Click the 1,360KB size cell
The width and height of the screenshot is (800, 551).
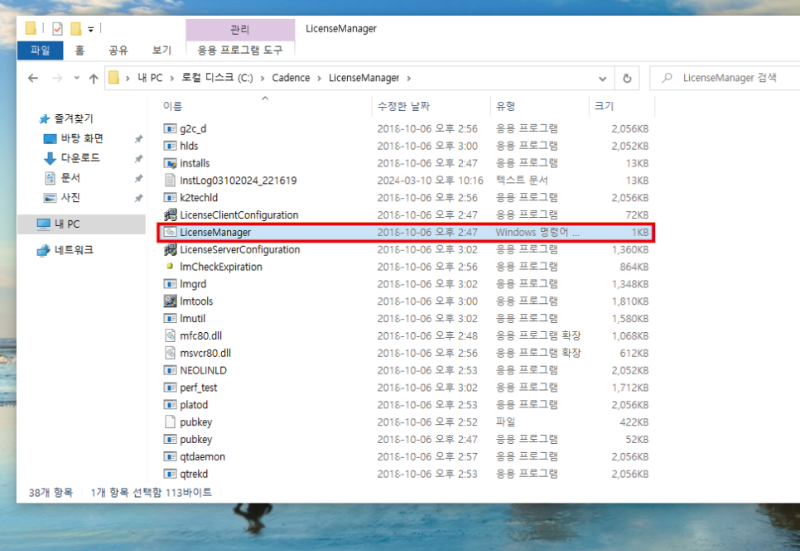click(x=630, y=249)
